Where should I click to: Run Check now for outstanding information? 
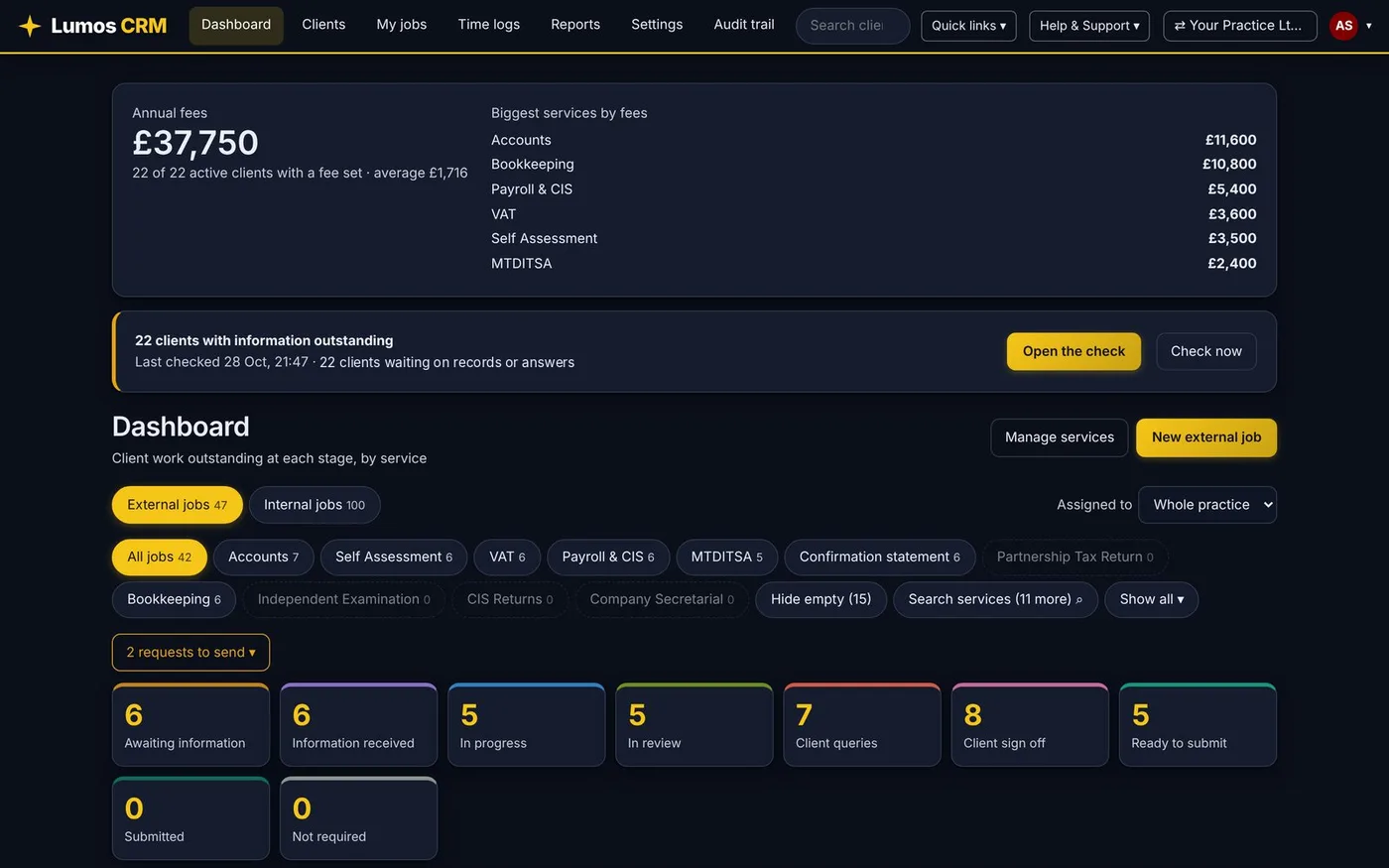(1206, 351)
